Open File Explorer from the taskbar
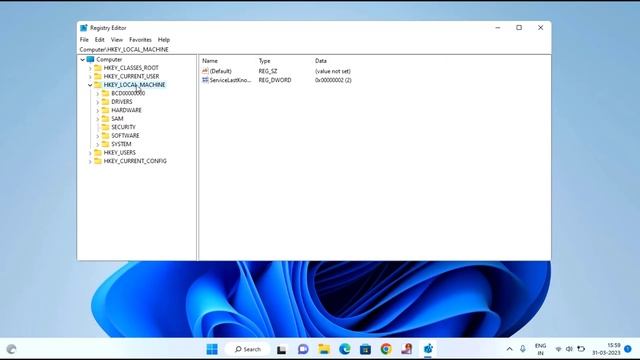 point(324,349)
